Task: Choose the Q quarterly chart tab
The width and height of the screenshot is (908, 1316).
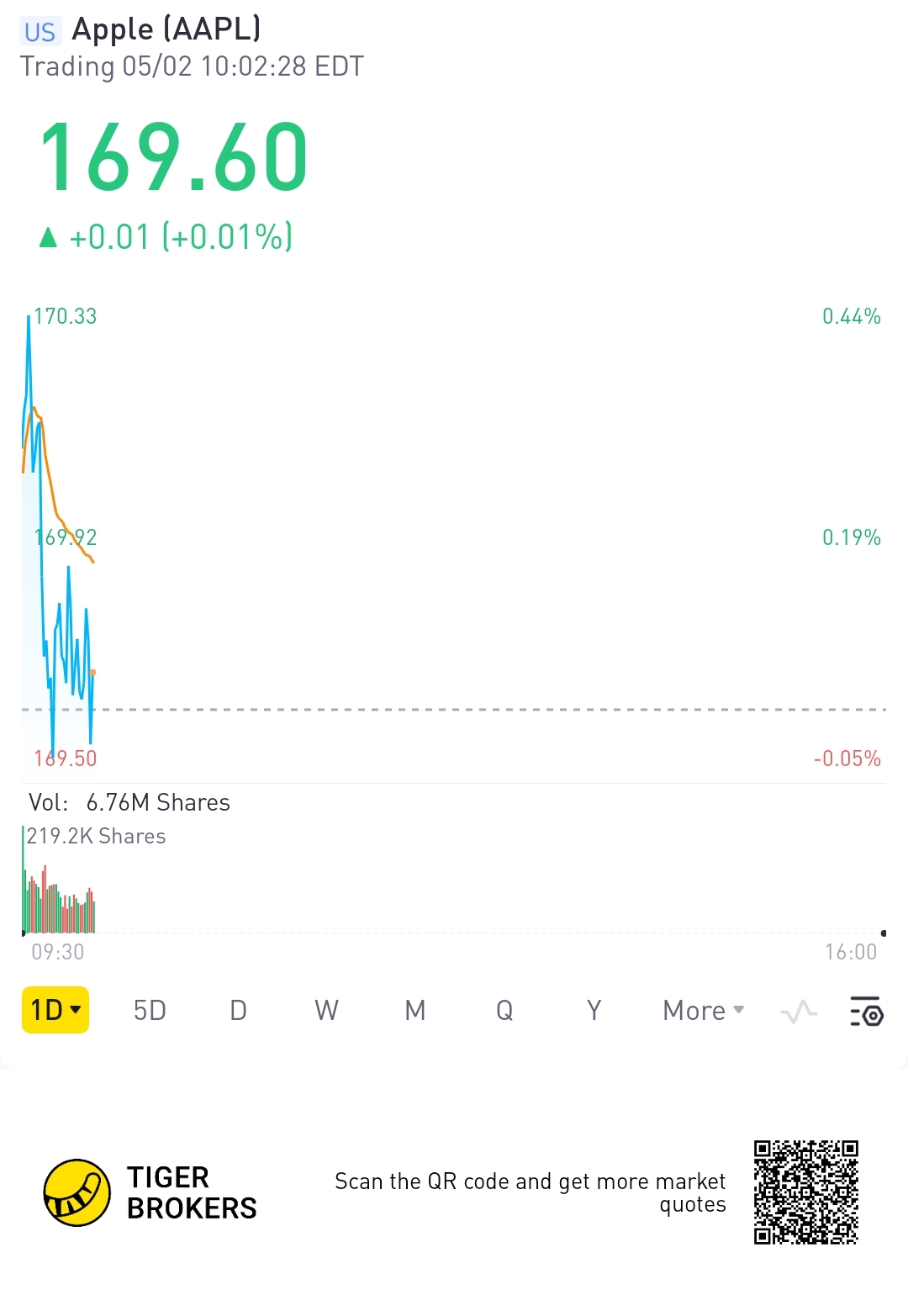Action: [504, 1010]
